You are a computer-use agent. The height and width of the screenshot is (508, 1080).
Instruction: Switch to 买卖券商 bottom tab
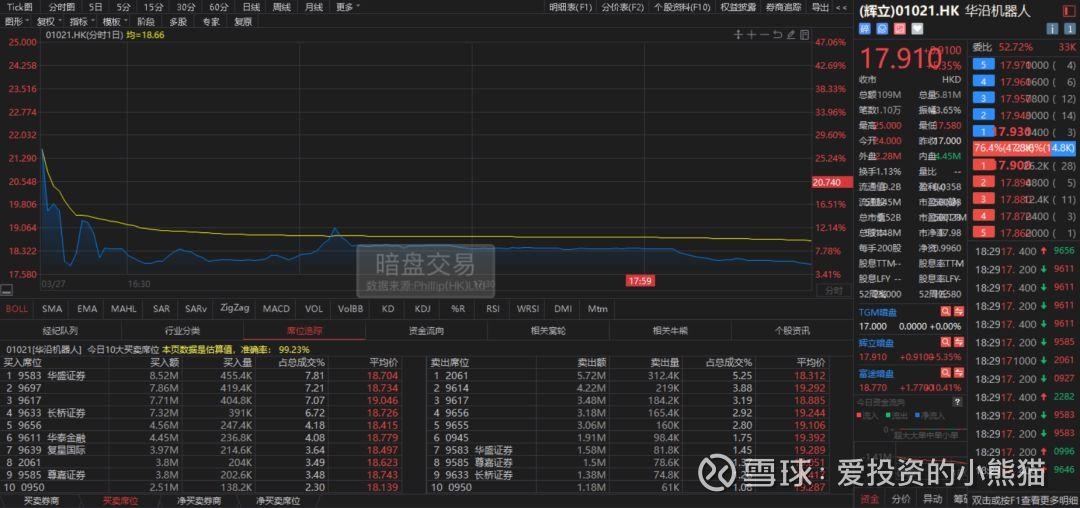41,501
